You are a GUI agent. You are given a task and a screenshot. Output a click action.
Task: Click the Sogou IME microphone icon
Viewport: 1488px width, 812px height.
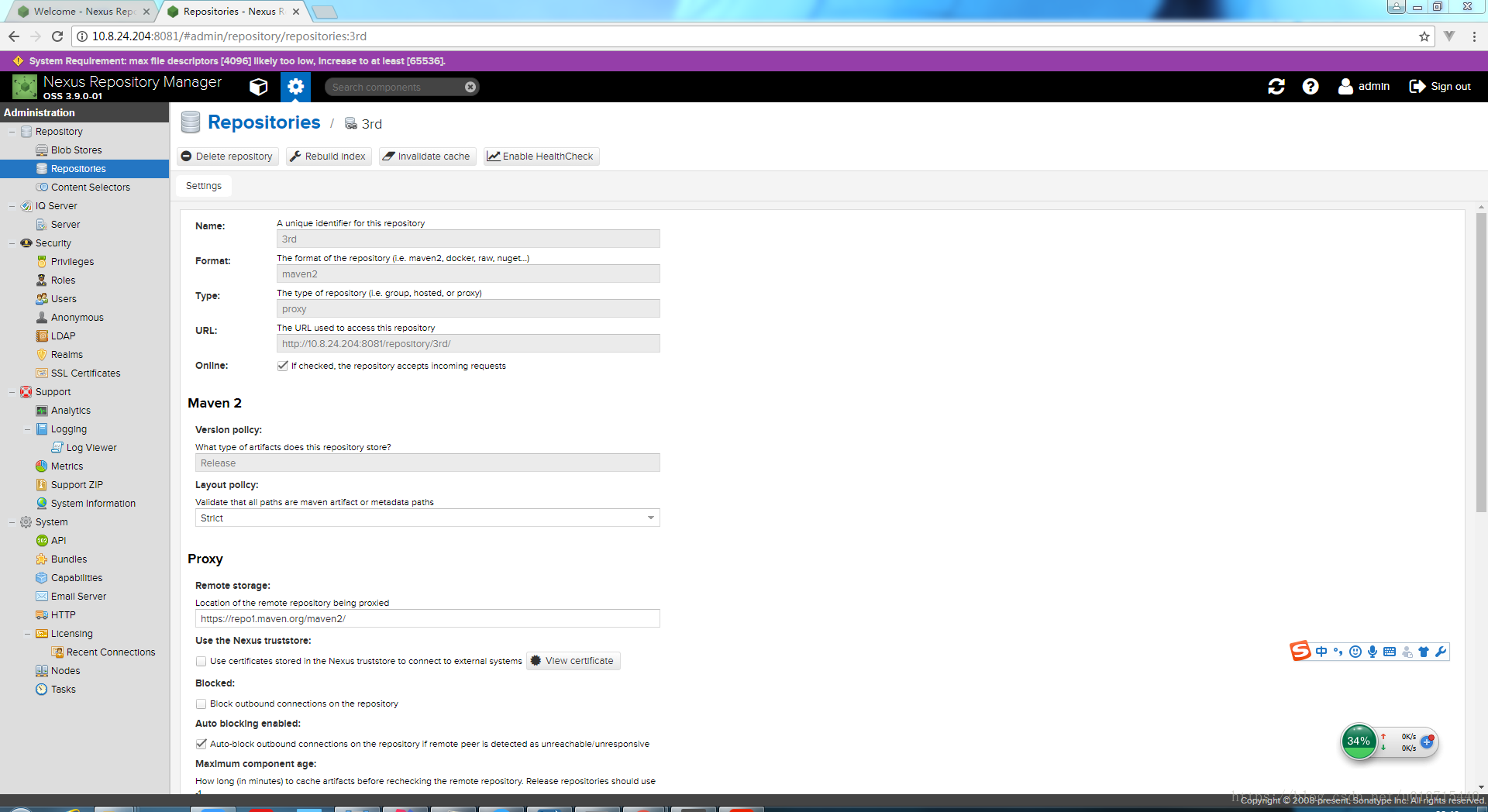(x=1373, y=652)
